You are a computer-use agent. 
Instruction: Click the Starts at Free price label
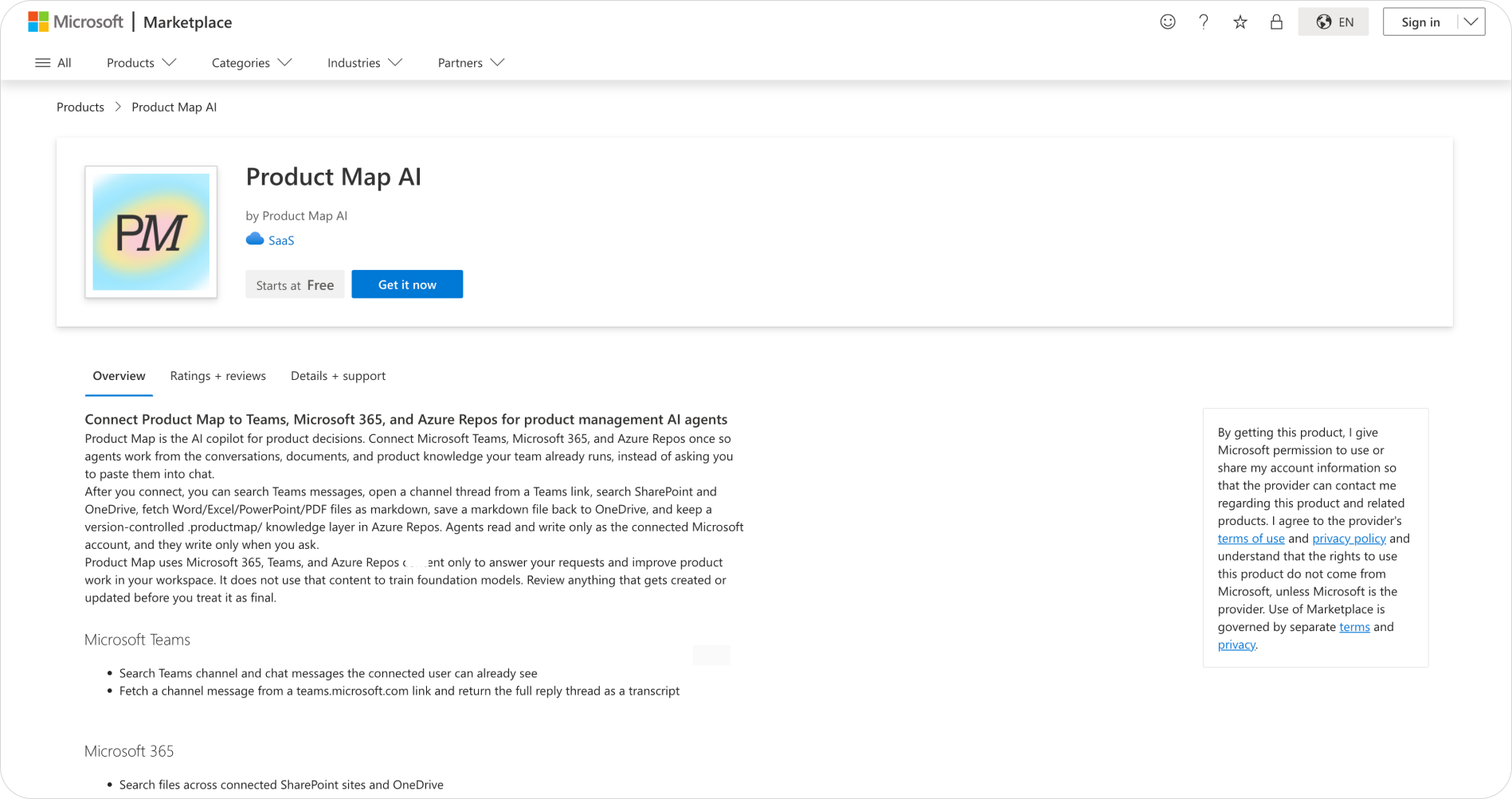(x=295, y=284)
